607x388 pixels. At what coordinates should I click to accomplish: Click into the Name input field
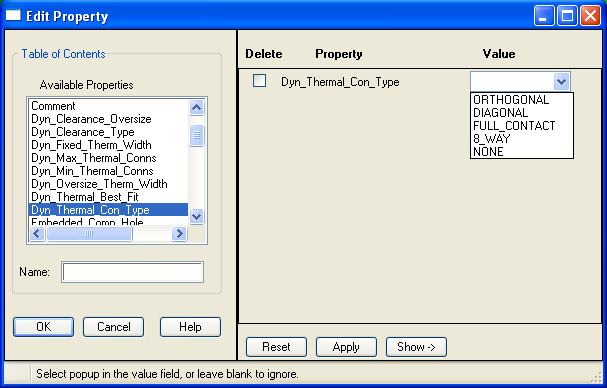(132, 272)
